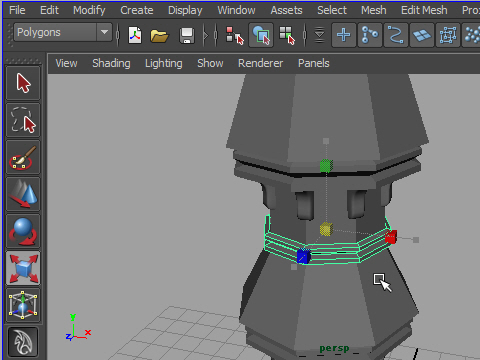Screen dimensions: 480x360
Task: Open a scene with folder icon
Action: coord(159,35)
